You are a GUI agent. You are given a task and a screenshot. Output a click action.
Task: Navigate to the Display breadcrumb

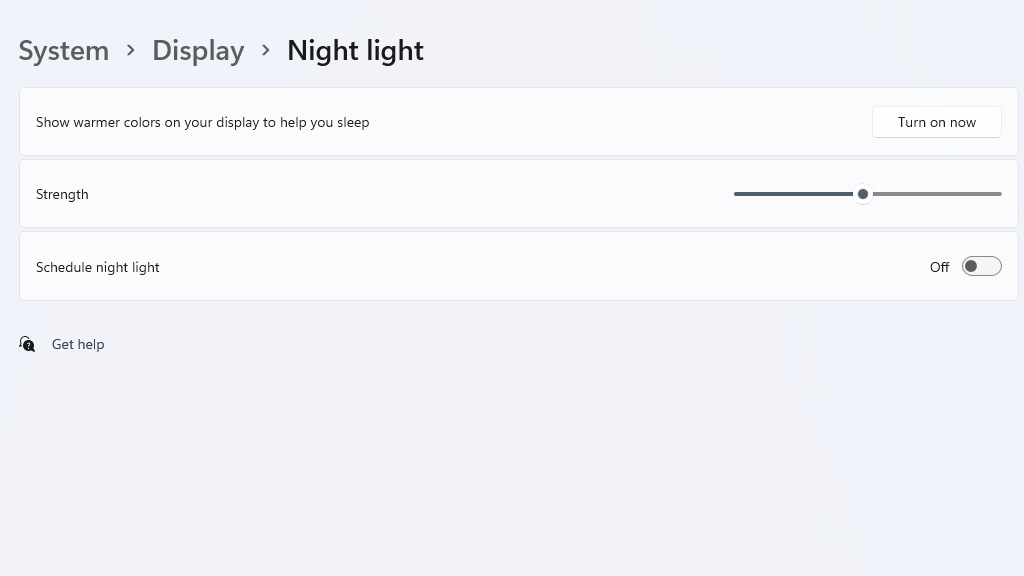[198, 51]
